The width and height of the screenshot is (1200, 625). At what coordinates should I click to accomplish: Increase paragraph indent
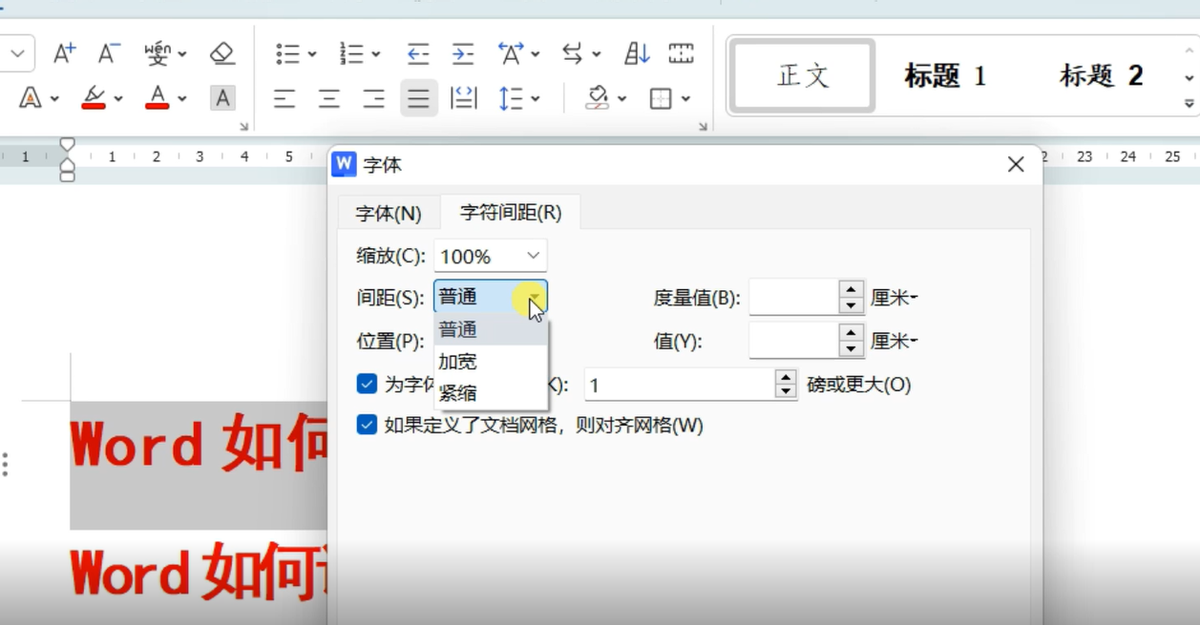coord(462,54)
